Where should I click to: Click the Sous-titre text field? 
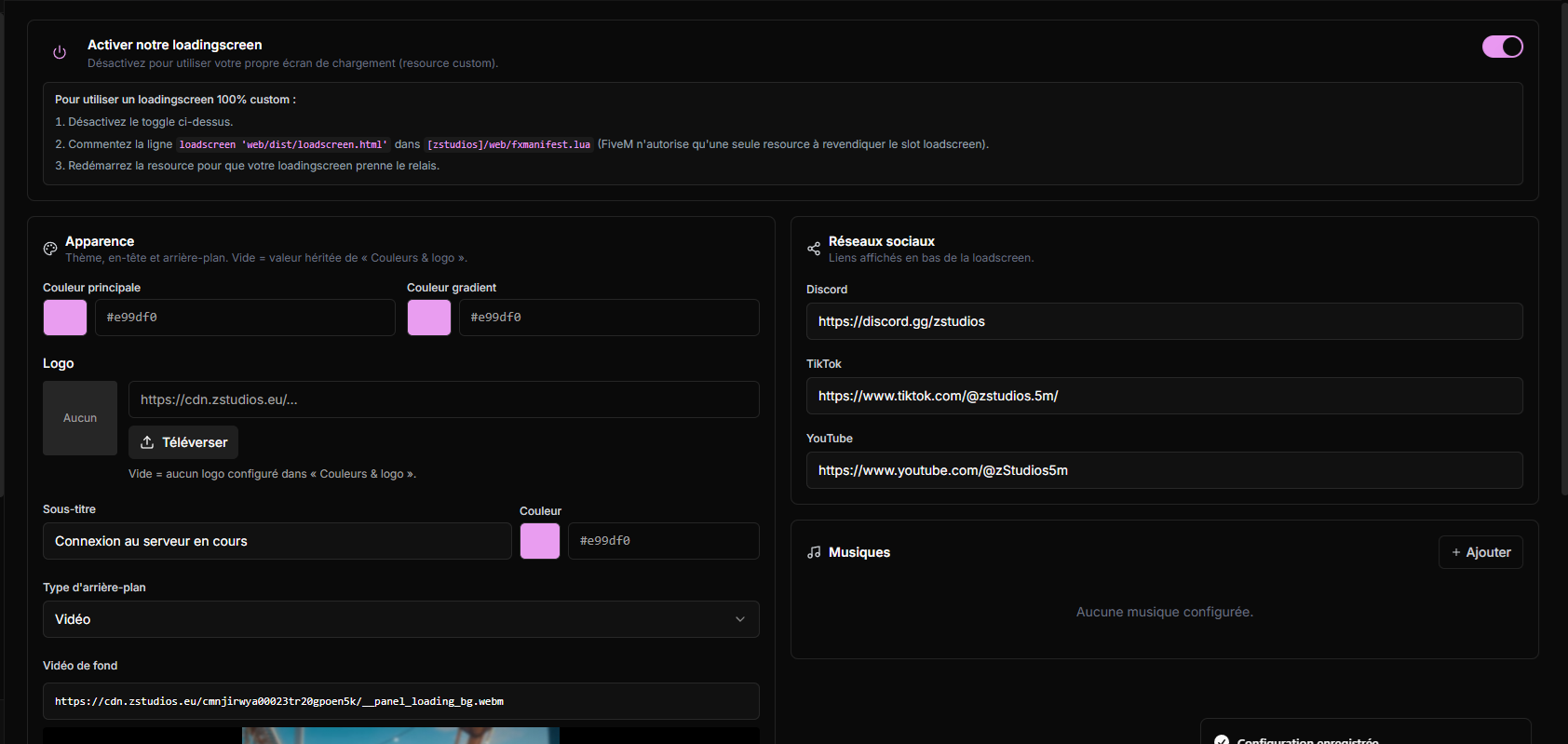coord(277,541)
